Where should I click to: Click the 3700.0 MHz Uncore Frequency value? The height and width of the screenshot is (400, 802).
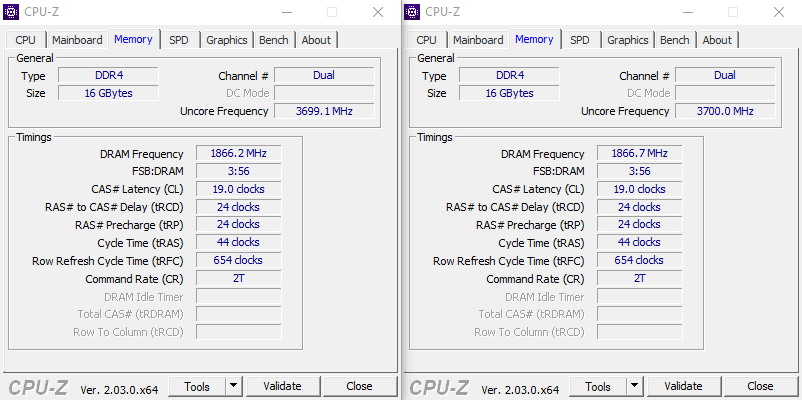(x=725, y=111)
